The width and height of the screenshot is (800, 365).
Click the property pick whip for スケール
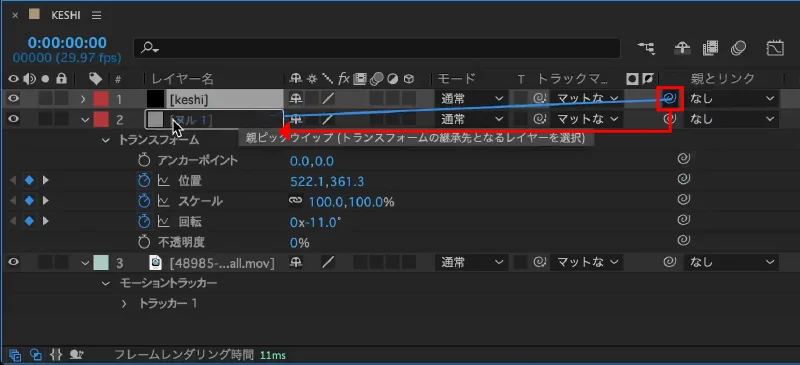coord(684,200)
